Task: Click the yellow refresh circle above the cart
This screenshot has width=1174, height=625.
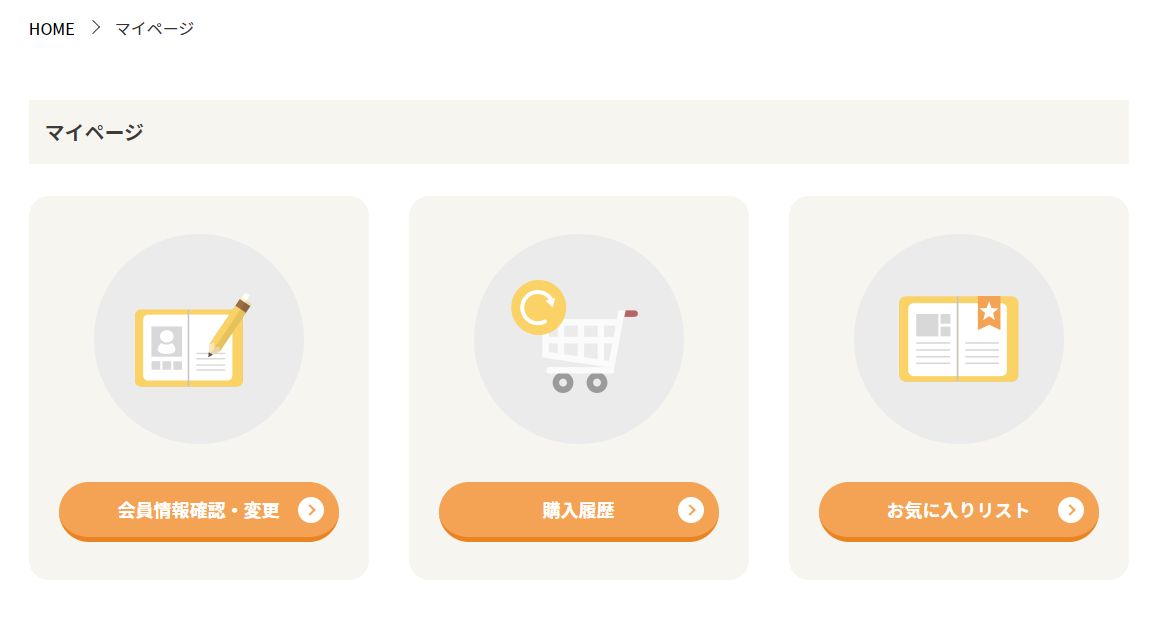Action: pos(538,308)
